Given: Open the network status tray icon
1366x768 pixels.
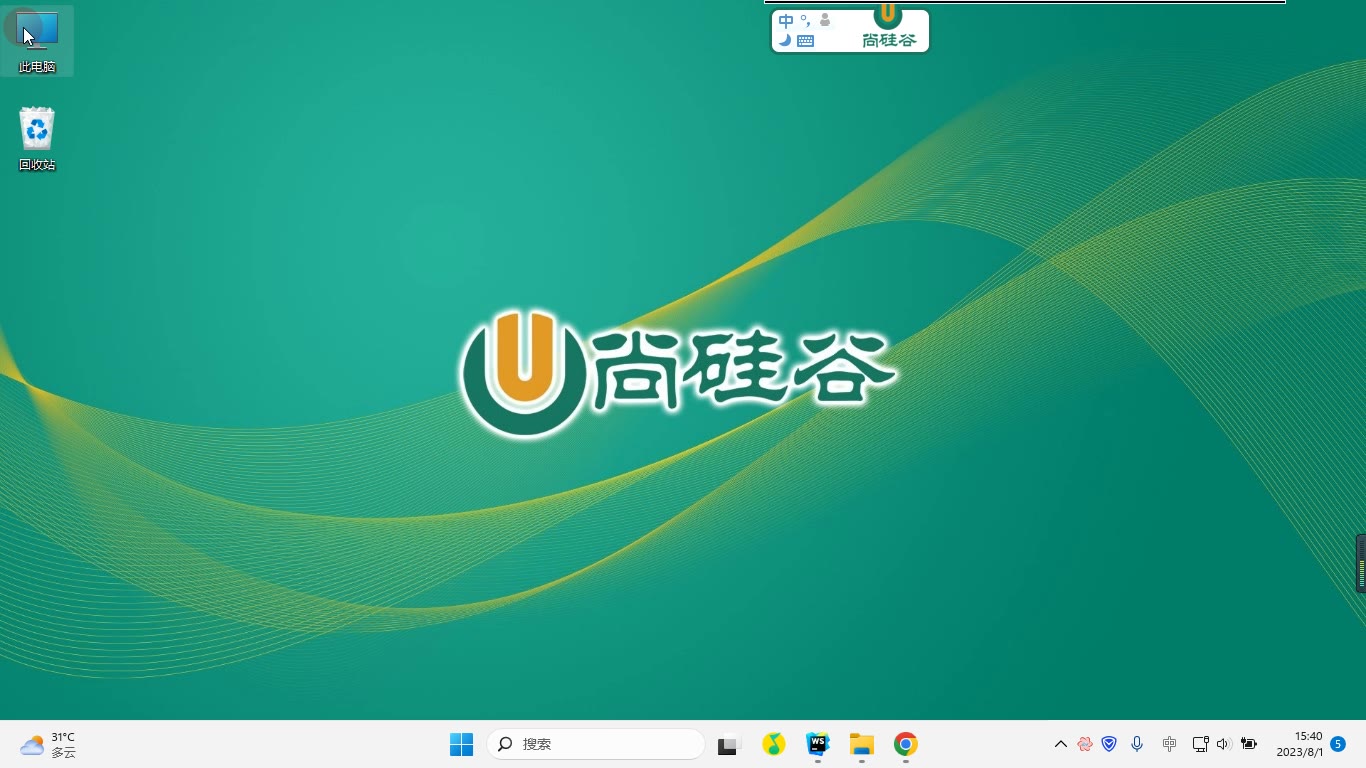Looking at the screenshot, I should [1201, 744].
